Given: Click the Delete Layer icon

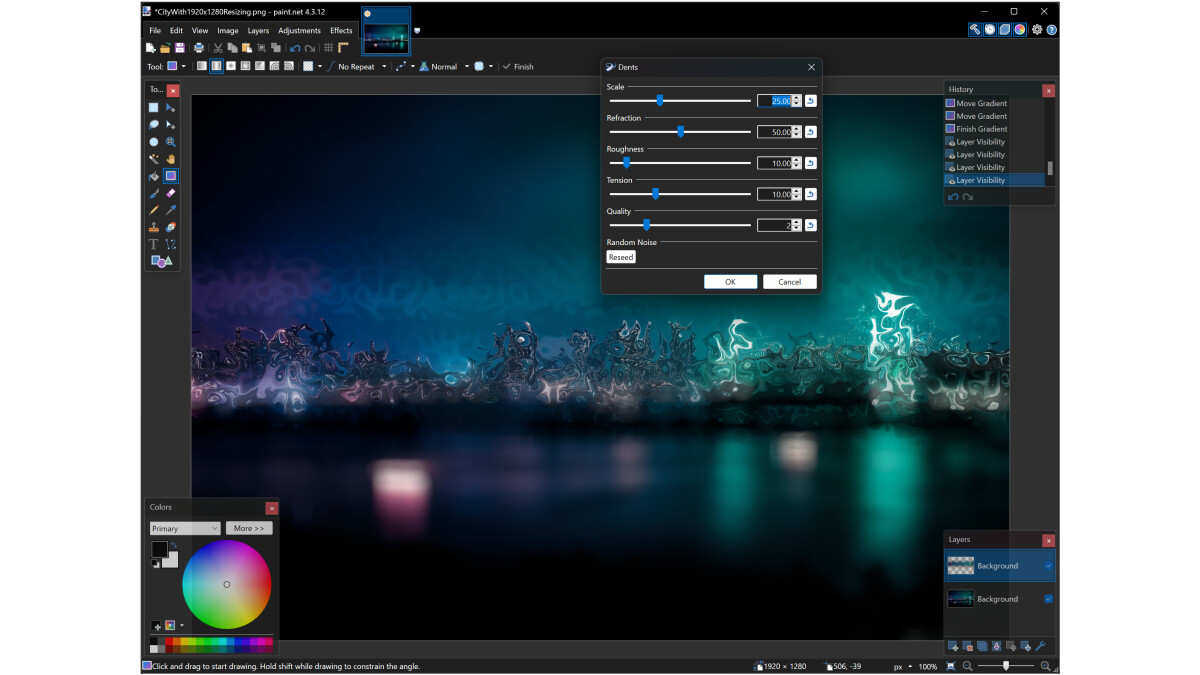Looking at the screenshot, I should [x=968, y=646].
